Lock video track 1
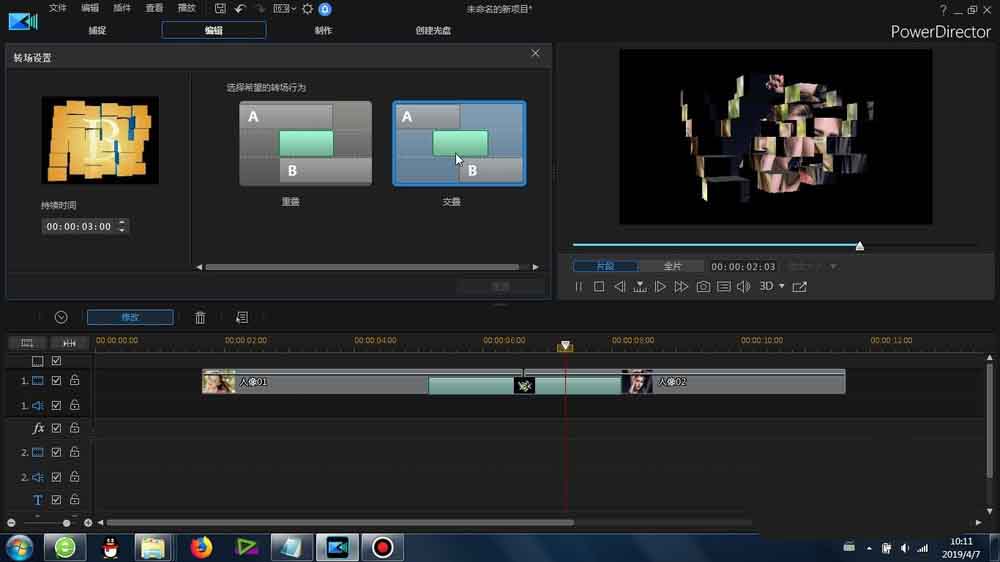 (75, 380)
